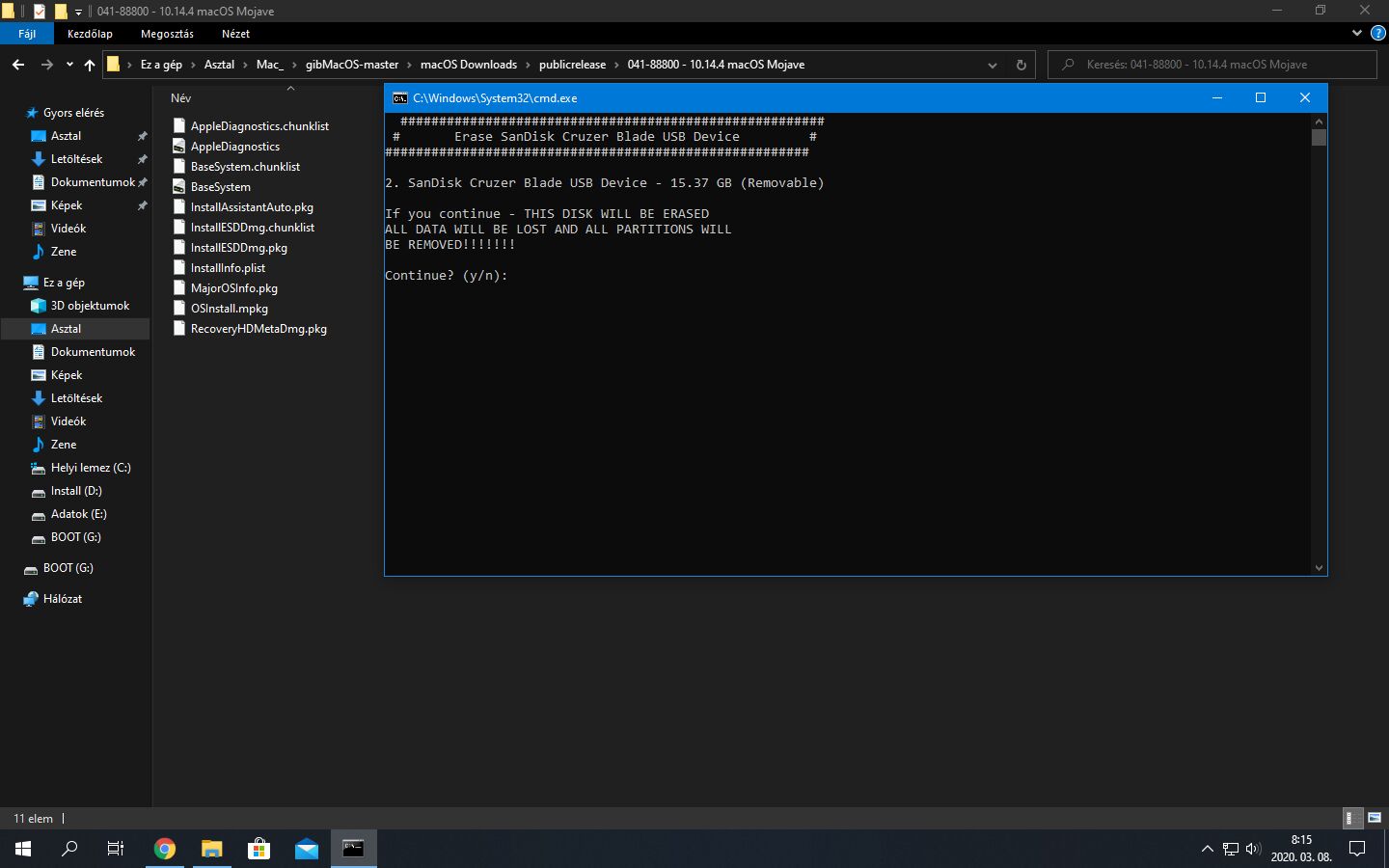Open the Megosztás ribbon tab

[x=167, y=34]
